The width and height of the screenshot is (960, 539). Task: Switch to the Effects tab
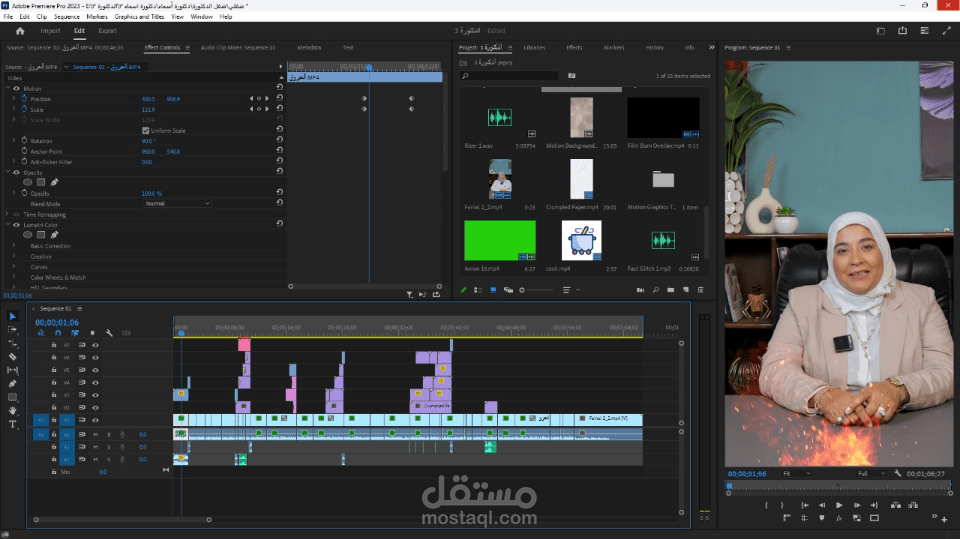(574, 47)
